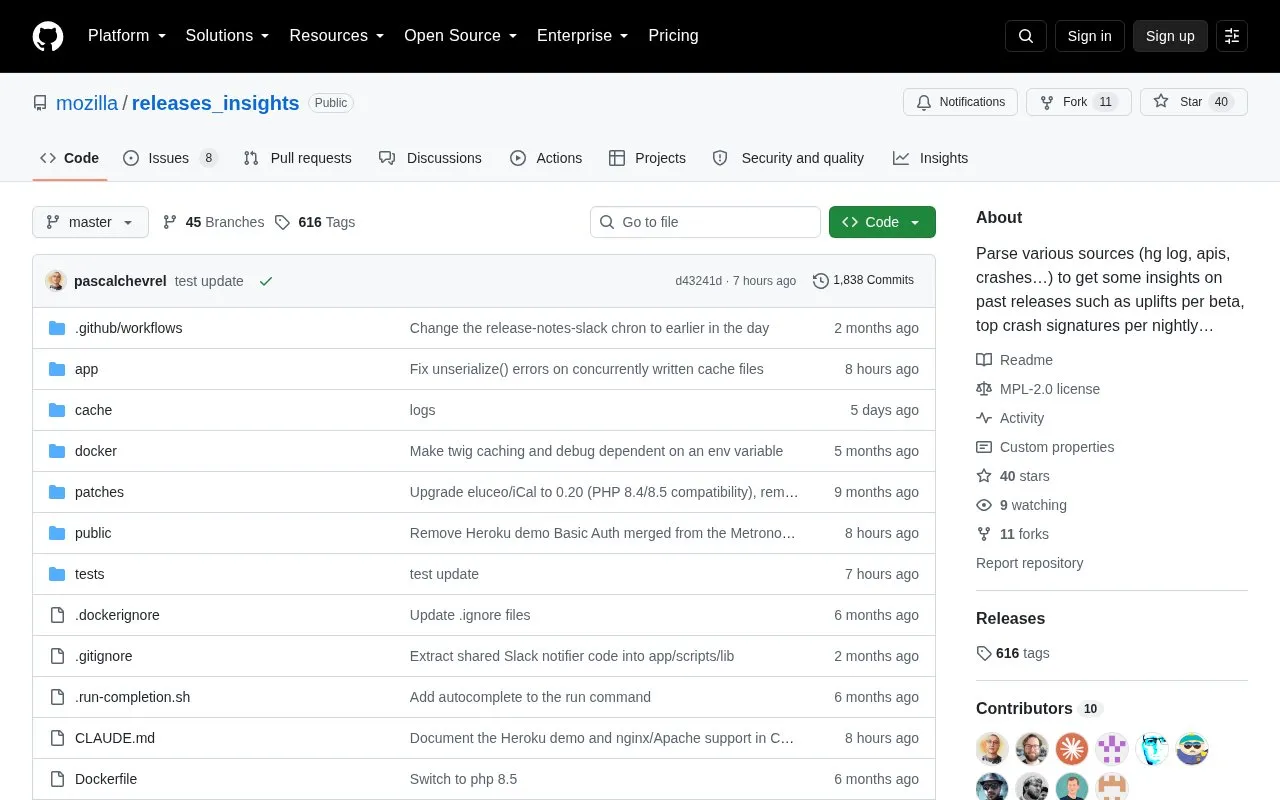View the 616 Tags link near branches

pyautogui.click(x=315, y=222)
